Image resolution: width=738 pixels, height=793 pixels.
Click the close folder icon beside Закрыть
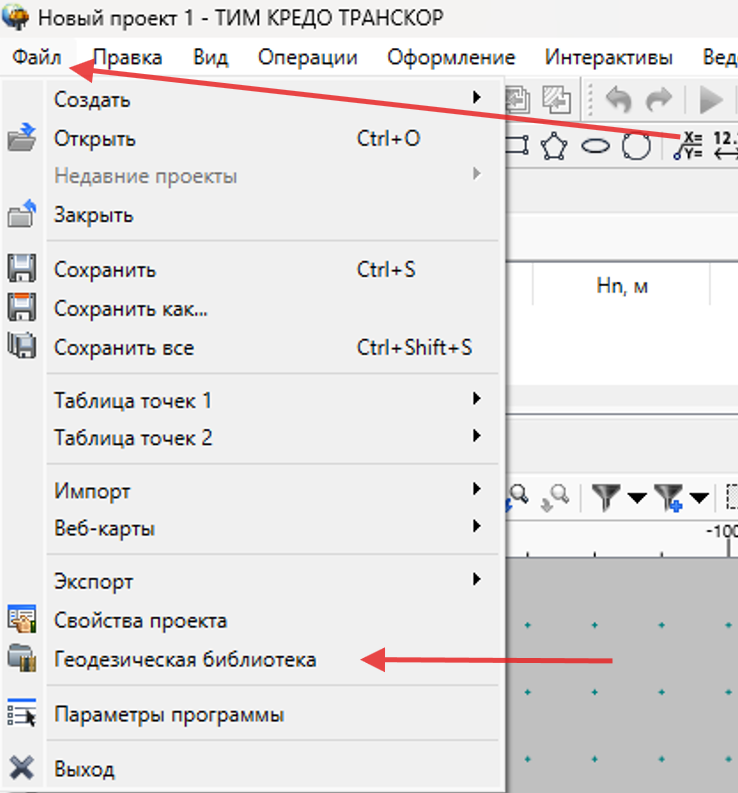[x=22, y=214]
